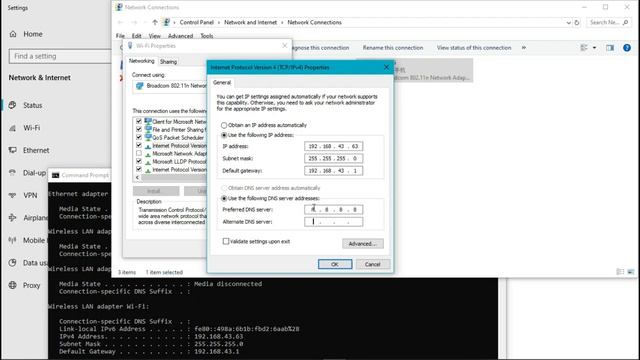The image size is (640, 360).
Task: Select Status in Settings sidebar
Action: (x=26, y=105)
